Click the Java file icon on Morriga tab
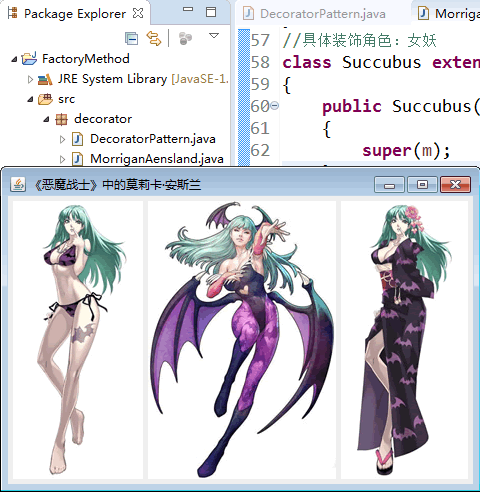Image resolution: width=480 pixels, height=492 pixels. click(423, 14)
